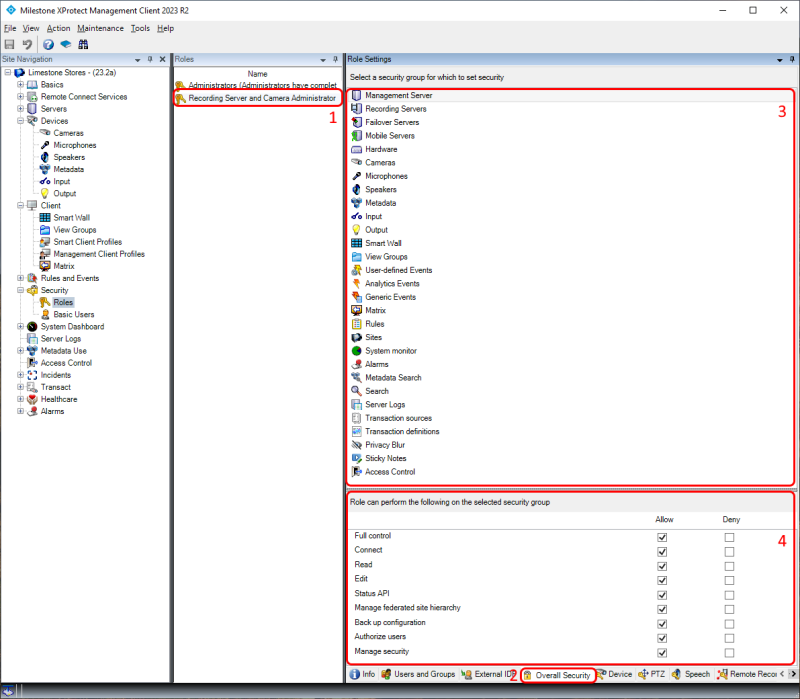Select Recording Servers security group
Screen dimensions: 800x699
(395, 109)
